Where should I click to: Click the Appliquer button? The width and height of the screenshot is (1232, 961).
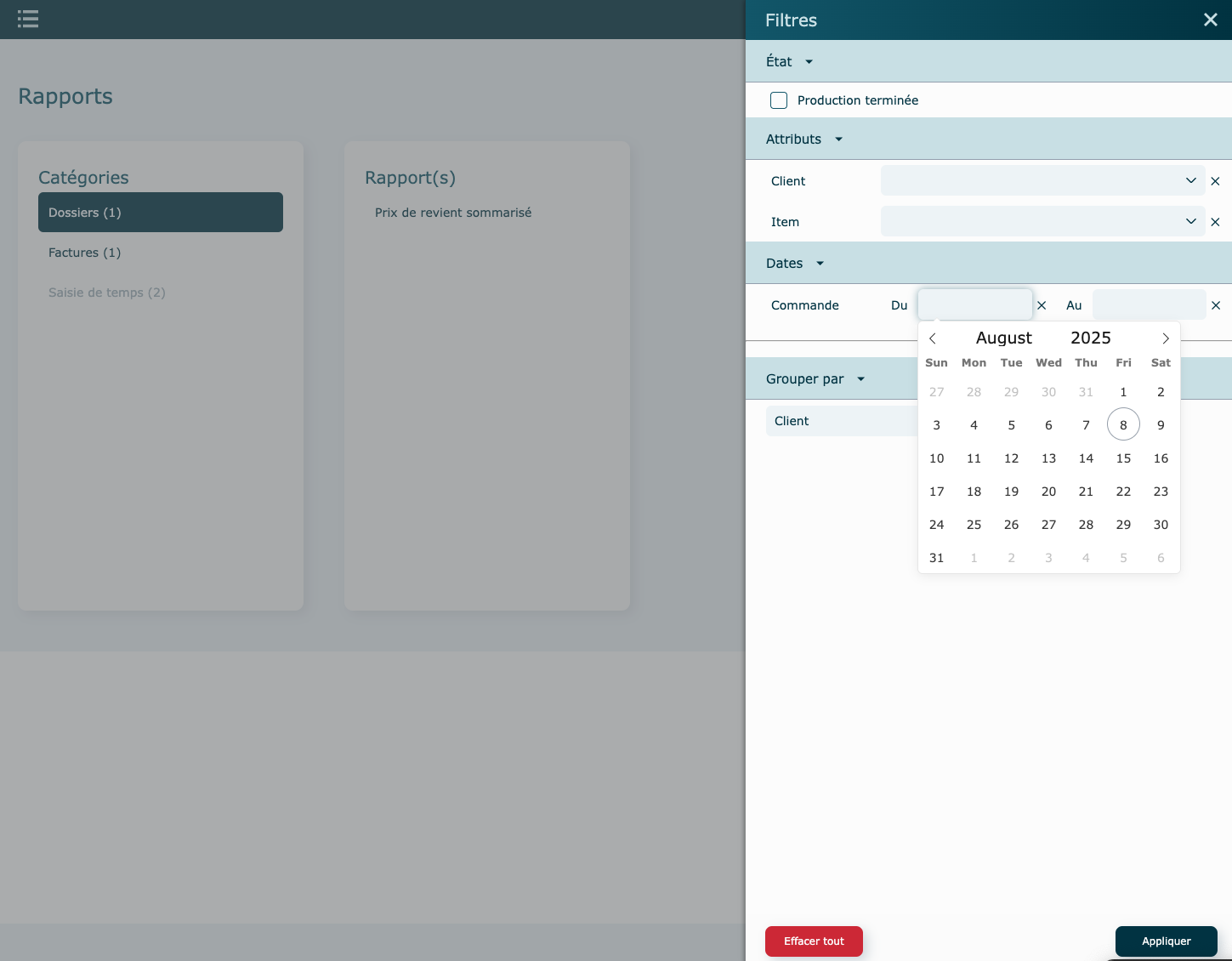pyautogui.click(x=1166, y=941)
